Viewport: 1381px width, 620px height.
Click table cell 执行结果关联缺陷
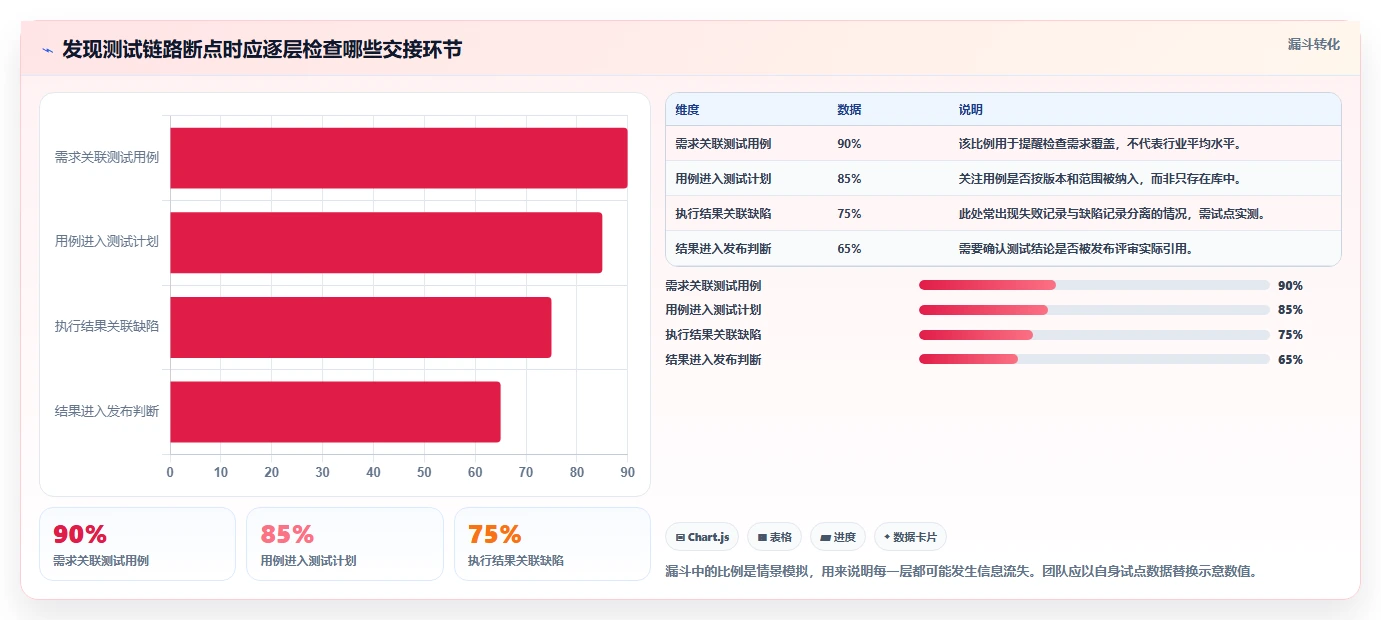(x=723, y=214)
